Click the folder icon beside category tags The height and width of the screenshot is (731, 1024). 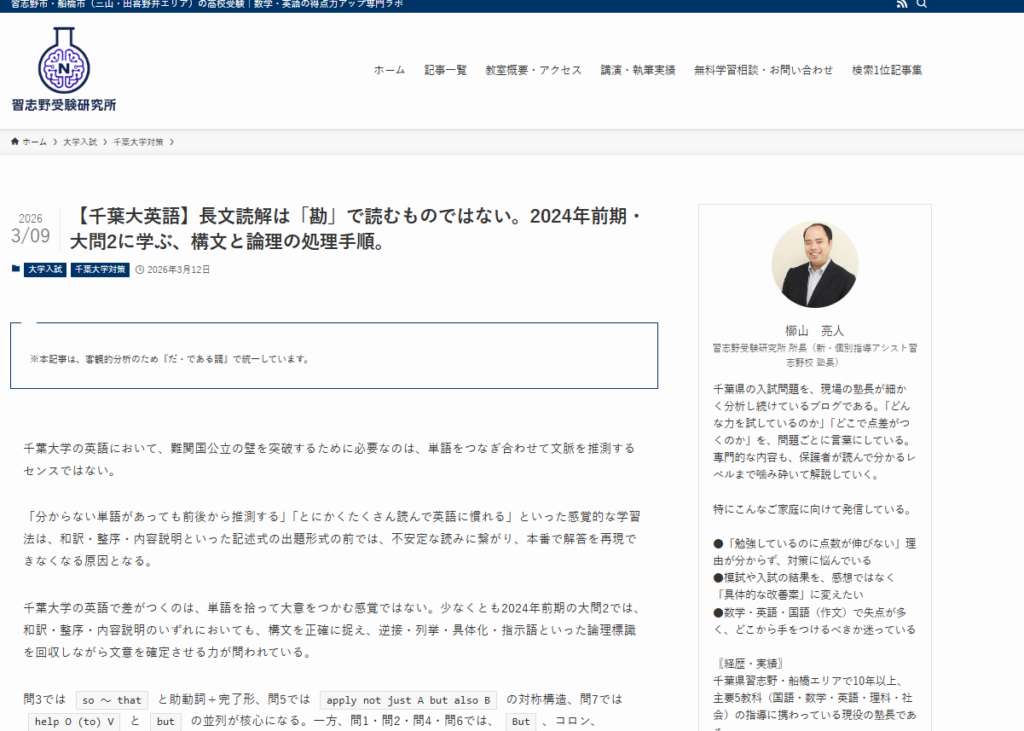[x=15, y=269]
